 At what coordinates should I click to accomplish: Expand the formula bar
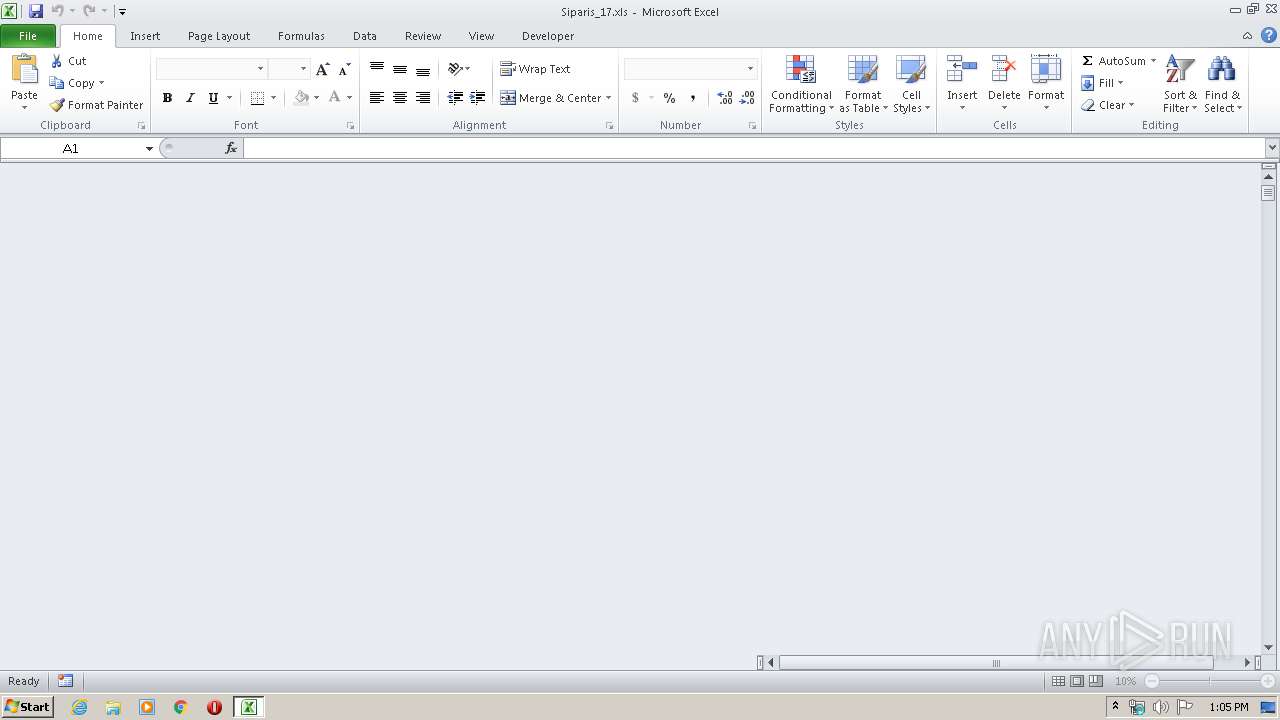pos(1271,148)
